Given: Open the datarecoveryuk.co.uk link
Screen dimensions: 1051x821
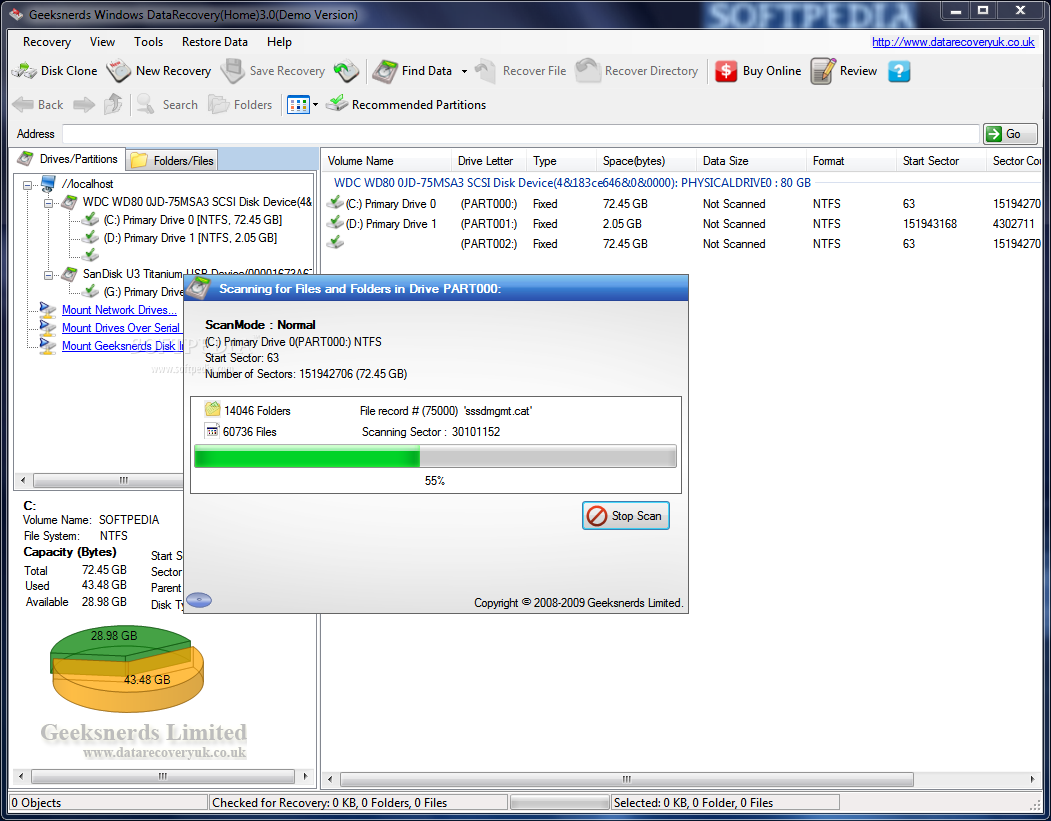Looking at the screenshot, I should (953, 42).
